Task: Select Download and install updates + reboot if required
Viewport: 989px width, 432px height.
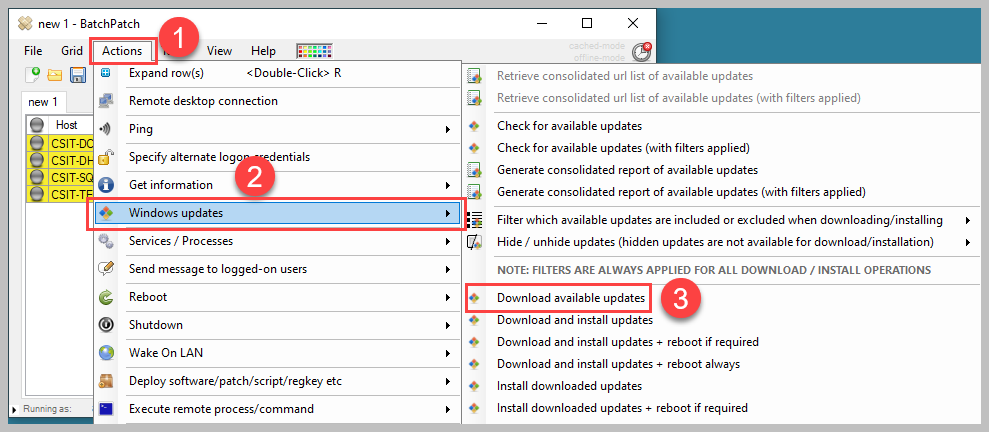Action: point(628,342)
